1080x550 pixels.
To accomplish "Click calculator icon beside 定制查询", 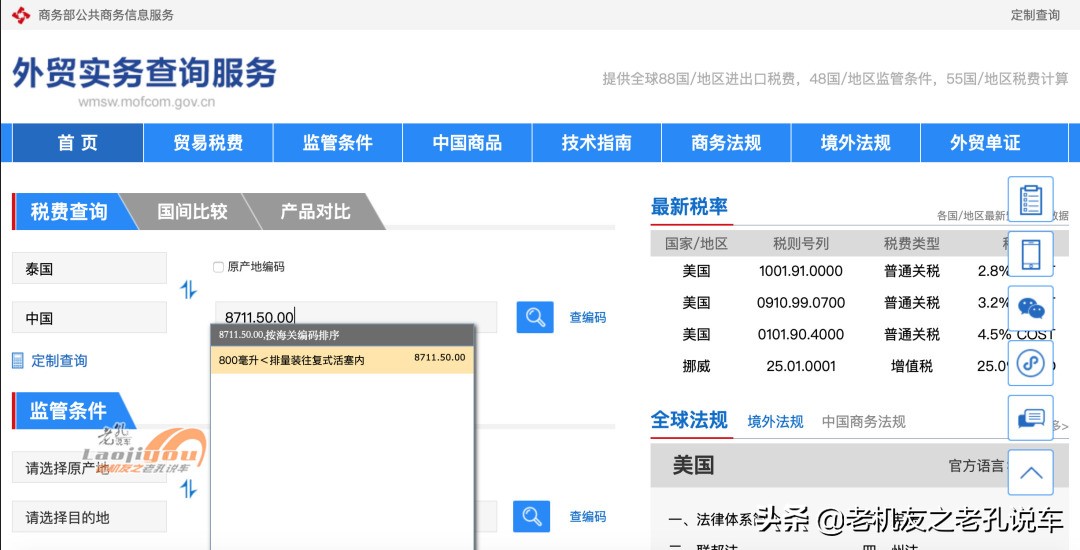I will point(18,361).
